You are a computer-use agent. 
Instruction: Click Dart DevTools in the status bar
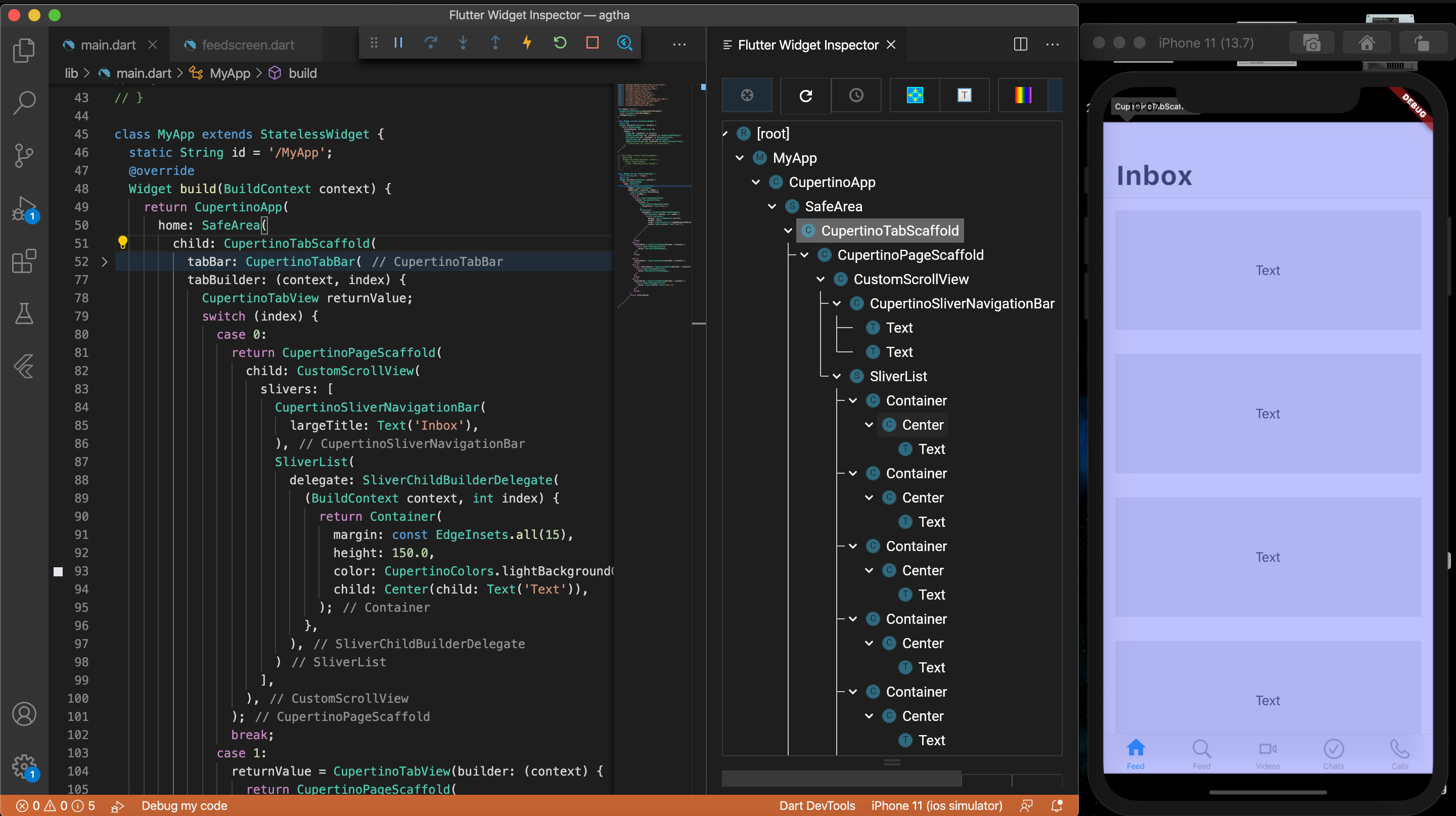point(817,806)
